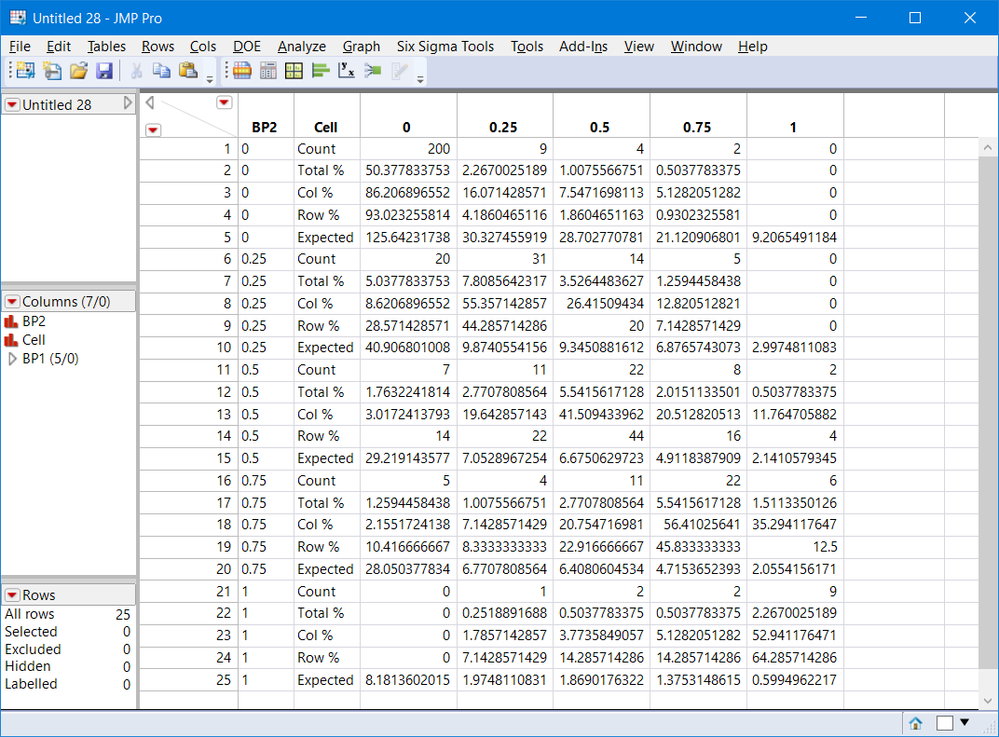Click cell with value 45.833333333
Viewport: 999px width, 737px height.
[x=698, y=547]
